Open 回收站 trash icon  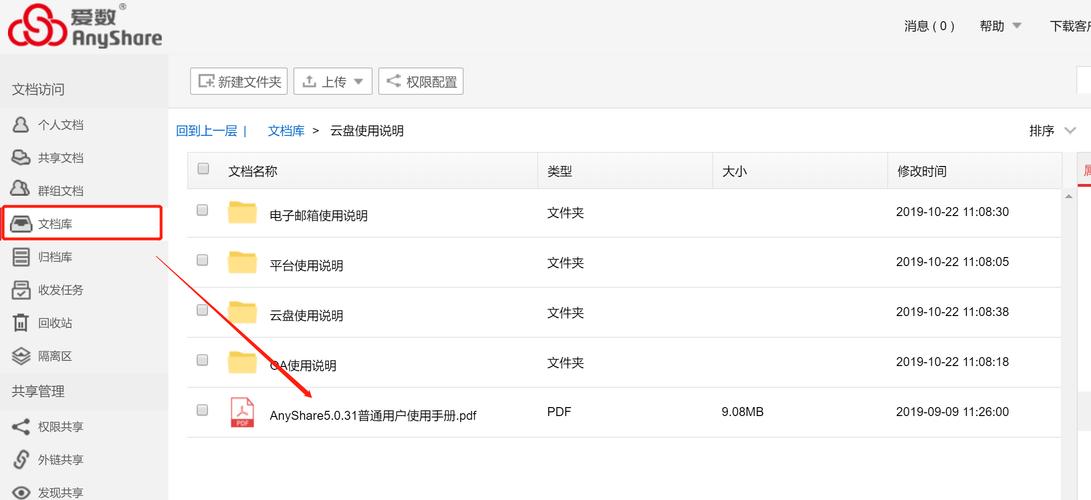point(21,323)
